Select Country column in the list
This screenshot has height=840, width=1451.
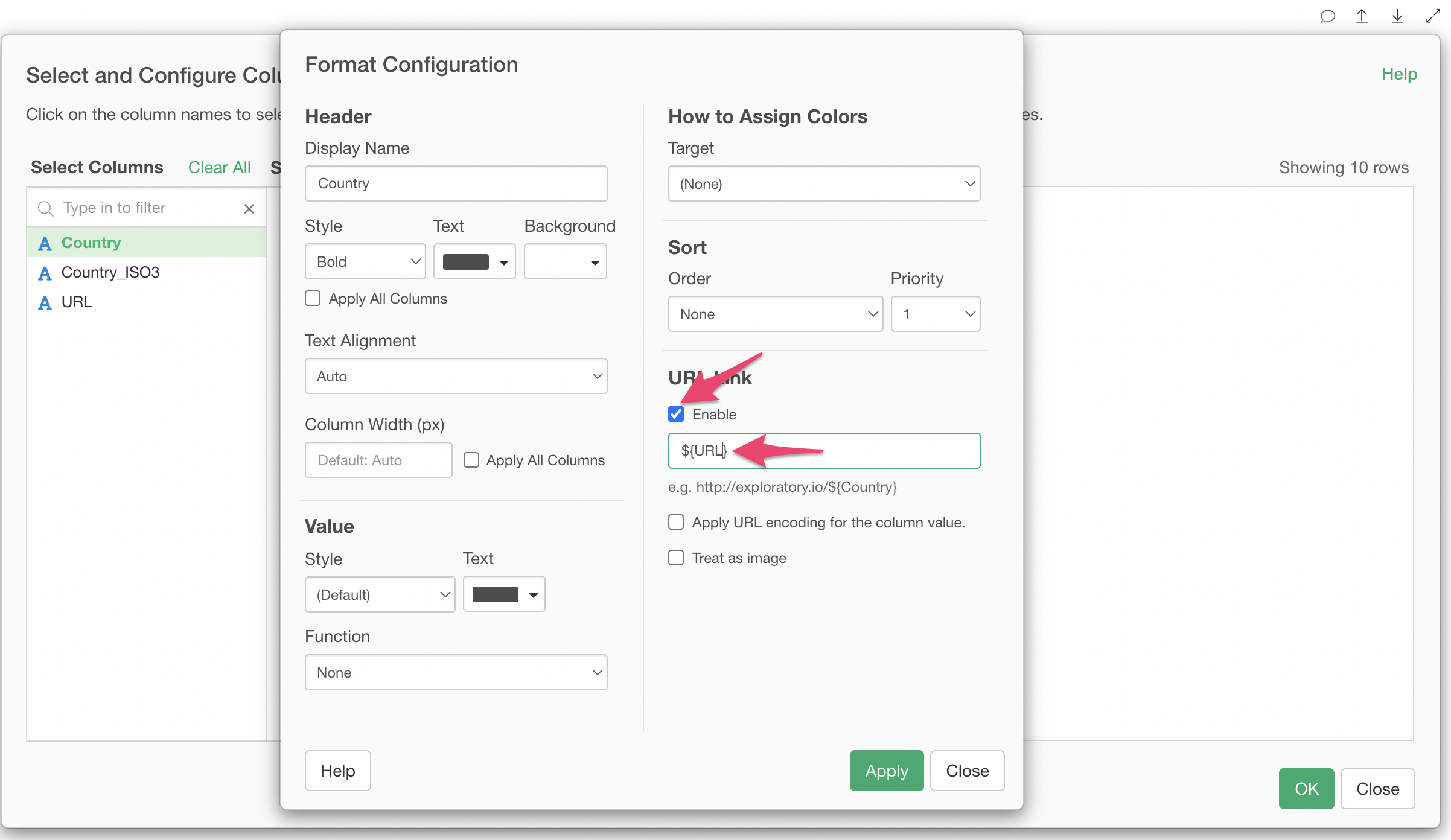pos(91,243)
